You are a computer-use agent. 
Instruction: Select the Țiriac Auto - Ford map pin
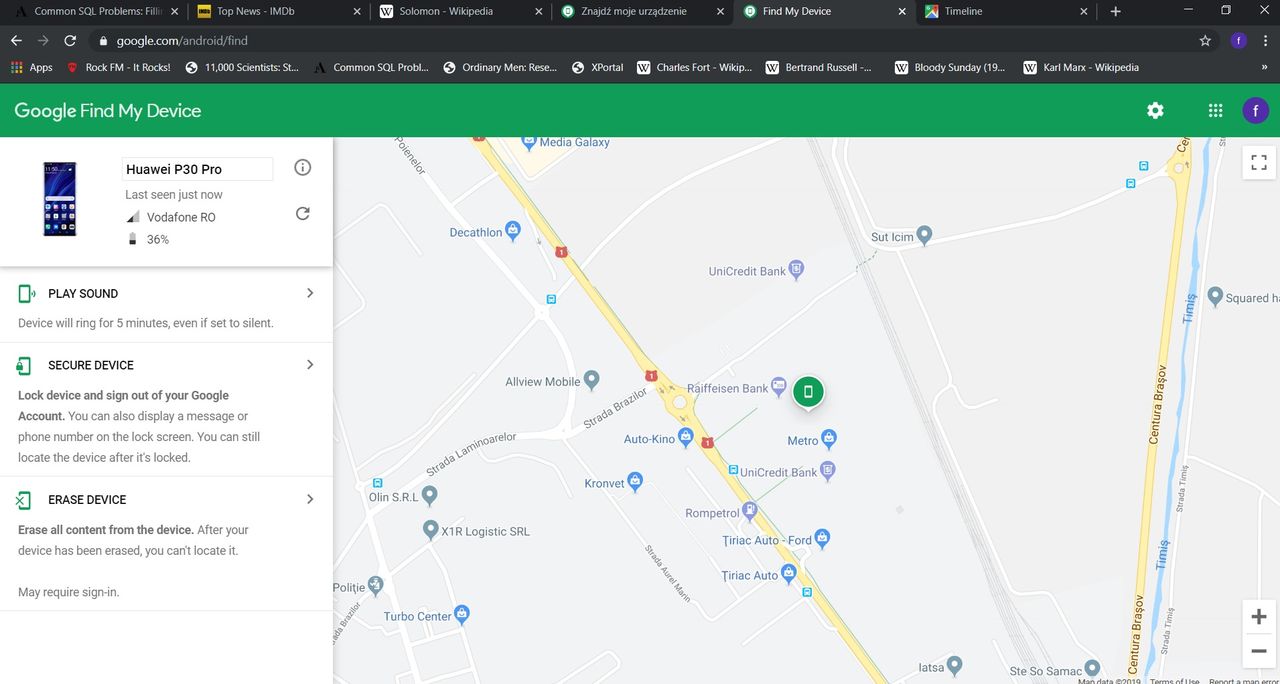[x=822, y=538]
